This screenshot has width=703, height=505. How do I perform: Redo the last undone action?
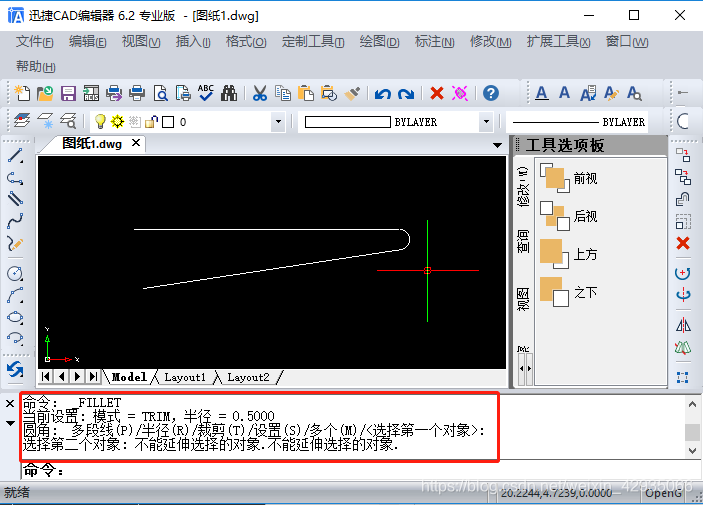[x=406, y=94]
